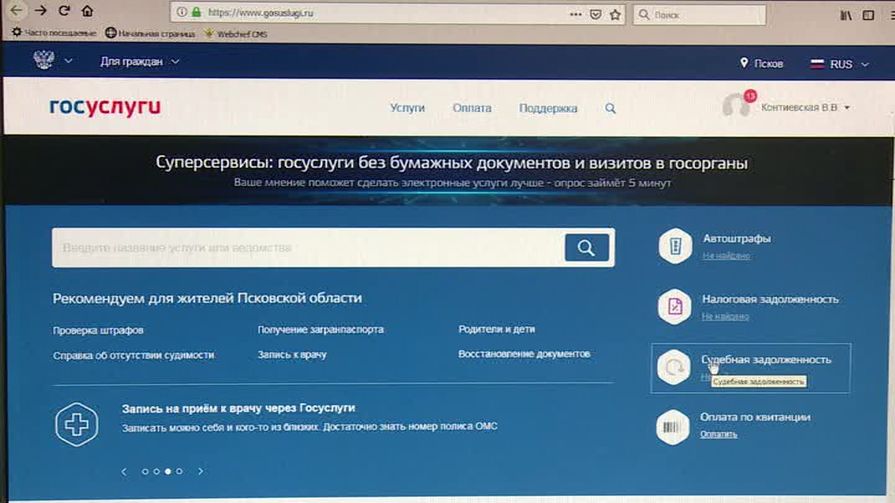Bookmark this page with the star icon
This screenshot has width=895, height=503.
[x=615, y=15]
